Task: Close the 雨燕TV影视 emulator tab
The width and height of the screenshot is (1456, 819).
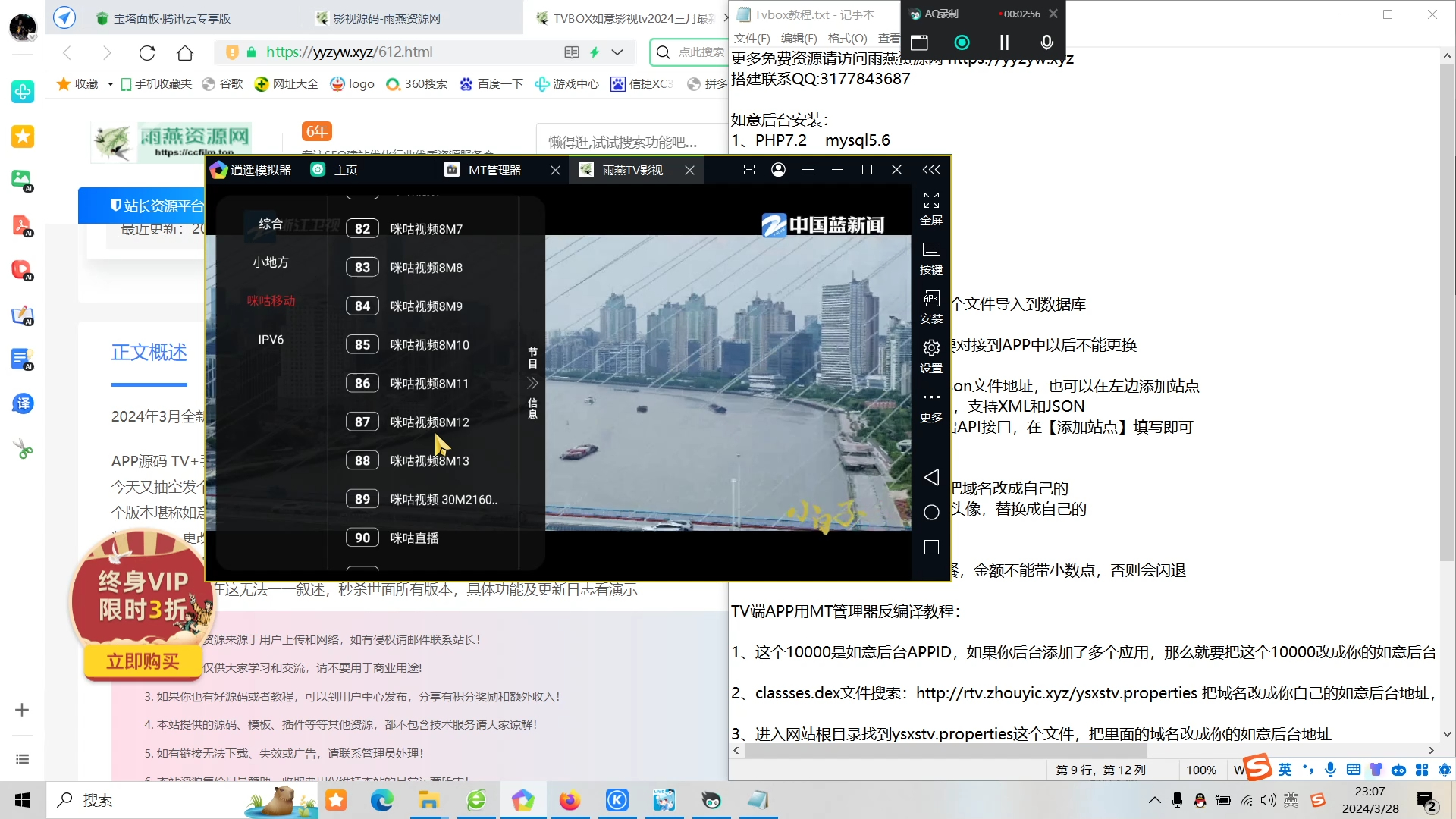Action: pyautogui.click(x=689, y=170)
